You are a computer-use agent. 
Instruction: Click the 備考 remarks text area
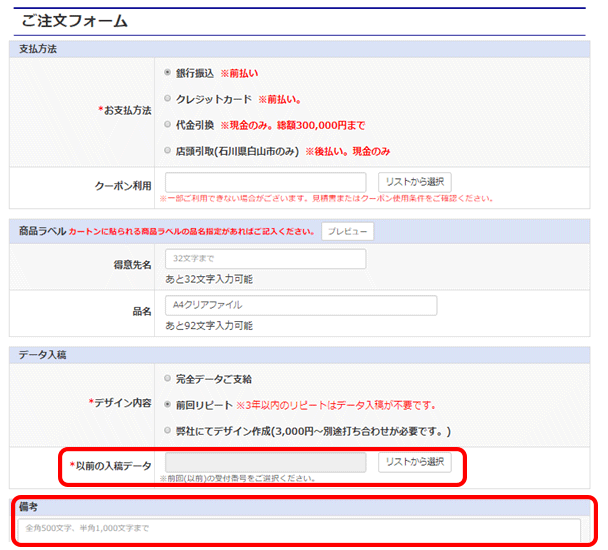click(299, 528)
